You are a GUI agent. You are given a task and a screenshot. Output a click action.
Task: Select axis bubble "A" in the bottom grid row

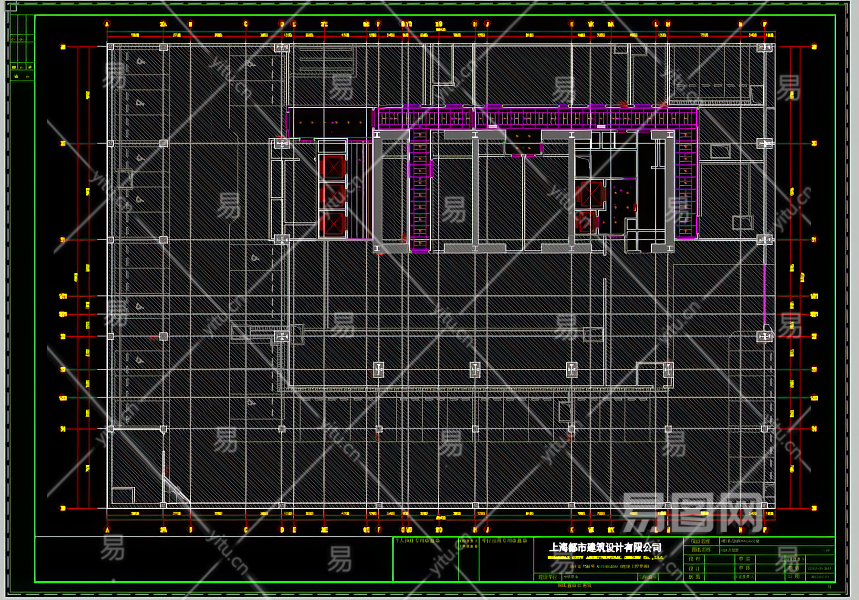[x=107, y=530]
